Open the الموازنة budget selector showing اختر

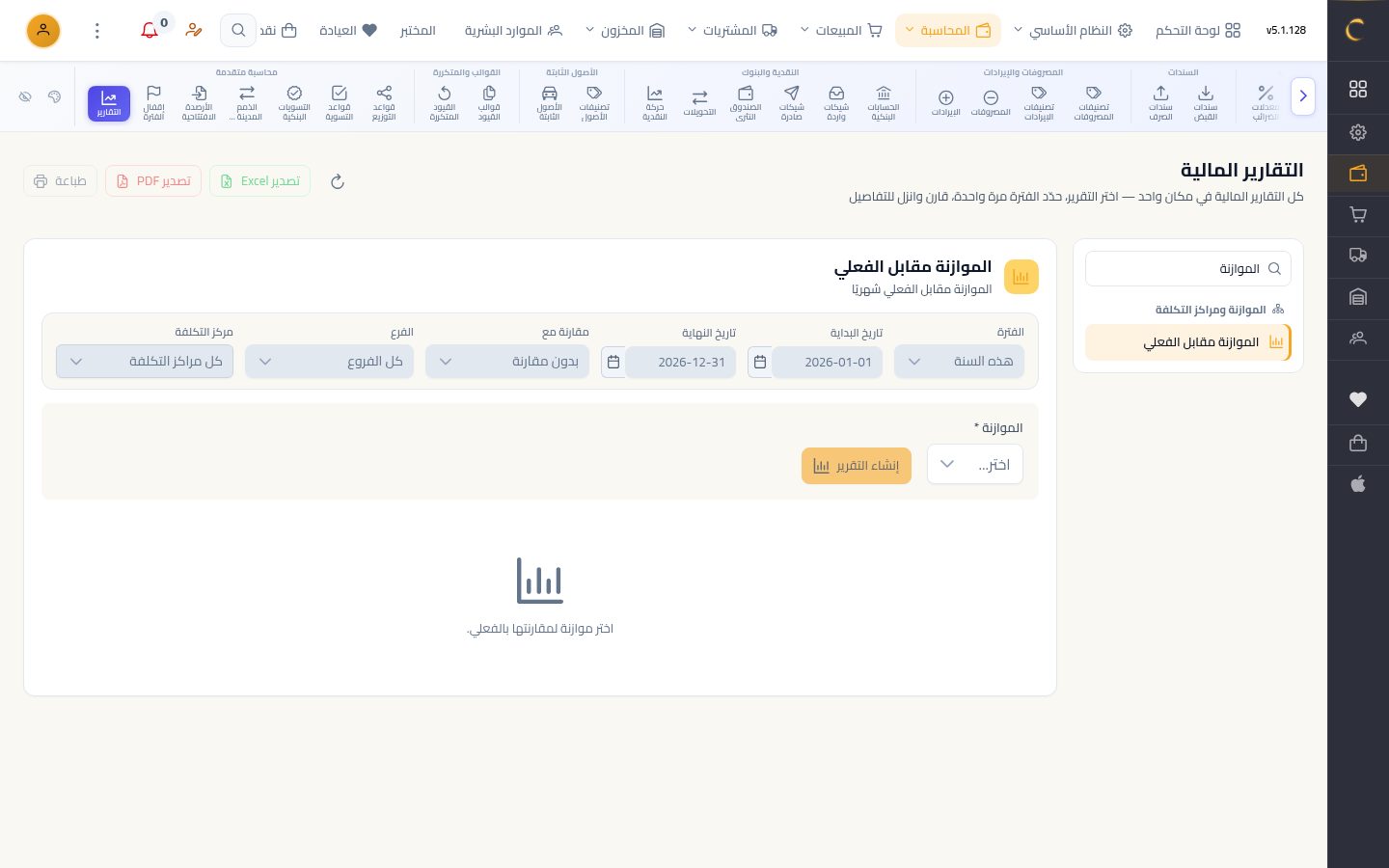click(x=975, y=465)
